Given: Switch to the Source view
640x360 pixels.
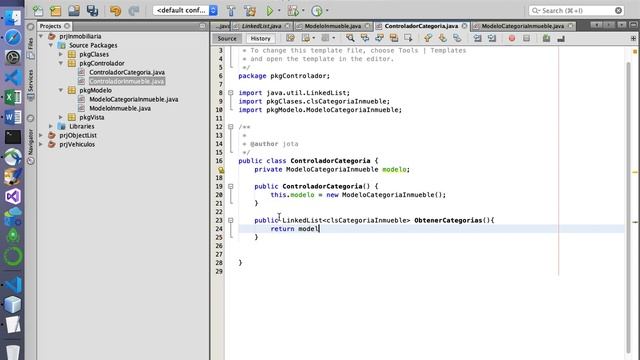Looking at the screenshot, I should 227,38.
